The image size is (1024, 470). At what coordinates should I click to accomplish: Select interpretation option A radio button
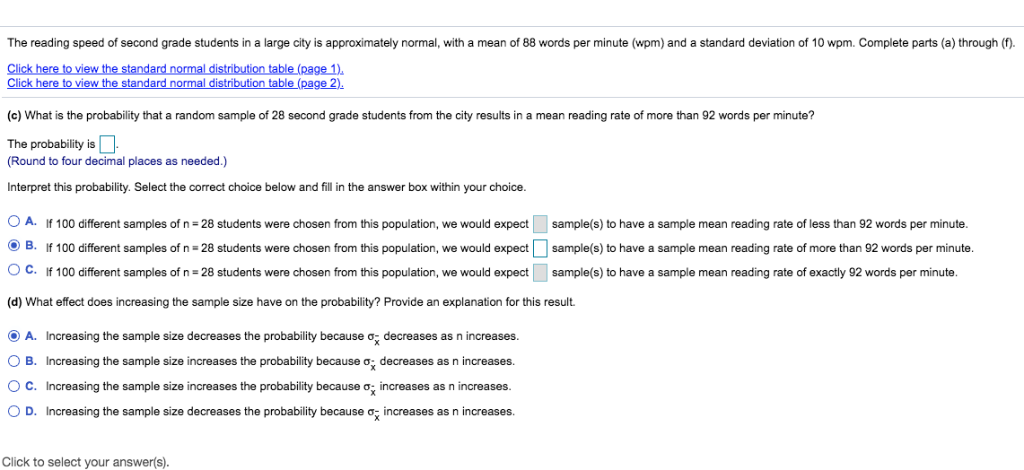pyautogui.click(x=14, y=221)
